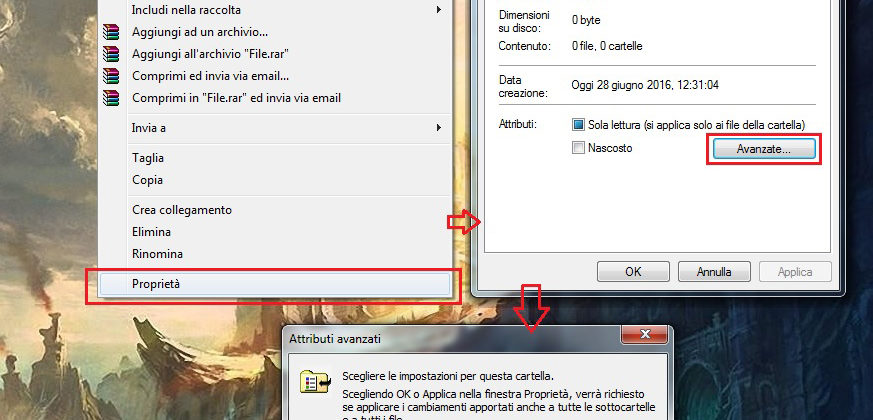Expand the "Invia a" submenu arrow
This screenshot has height=420, width=873.
439,128
